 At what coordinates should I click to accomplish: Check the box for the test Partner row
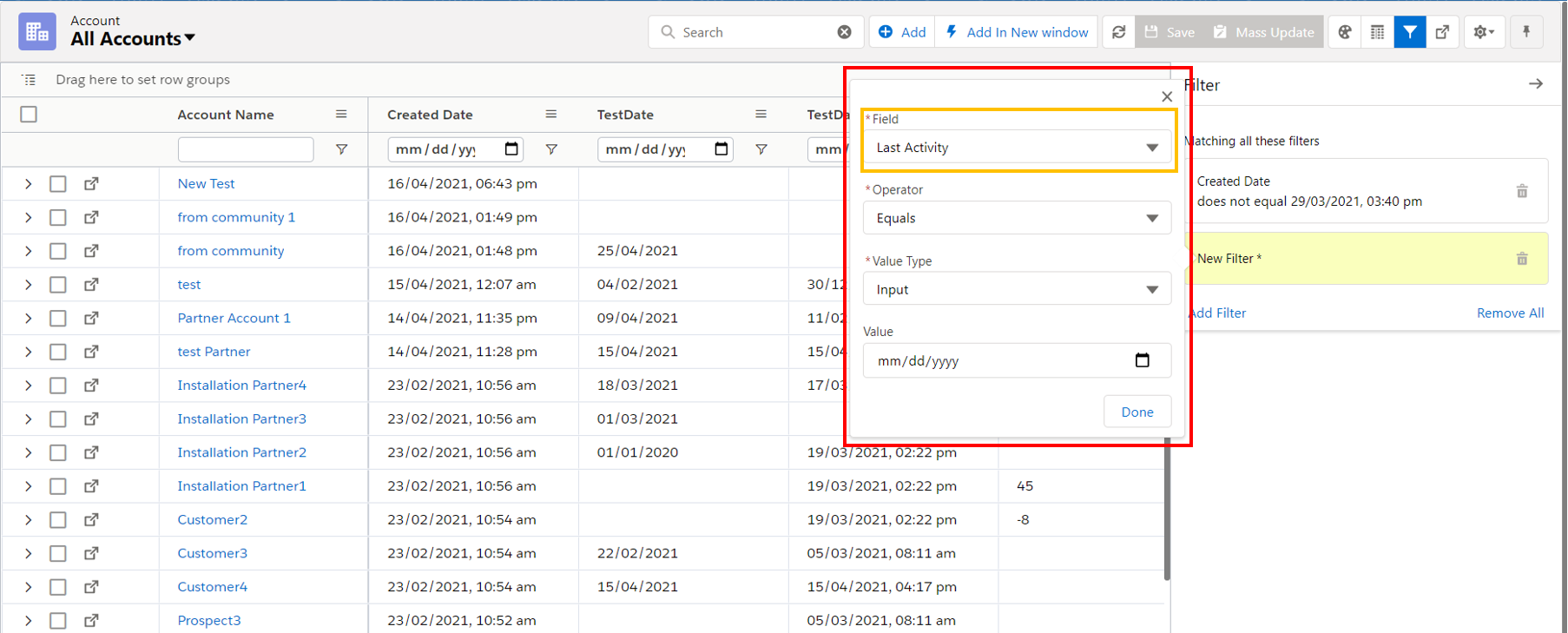58,352
